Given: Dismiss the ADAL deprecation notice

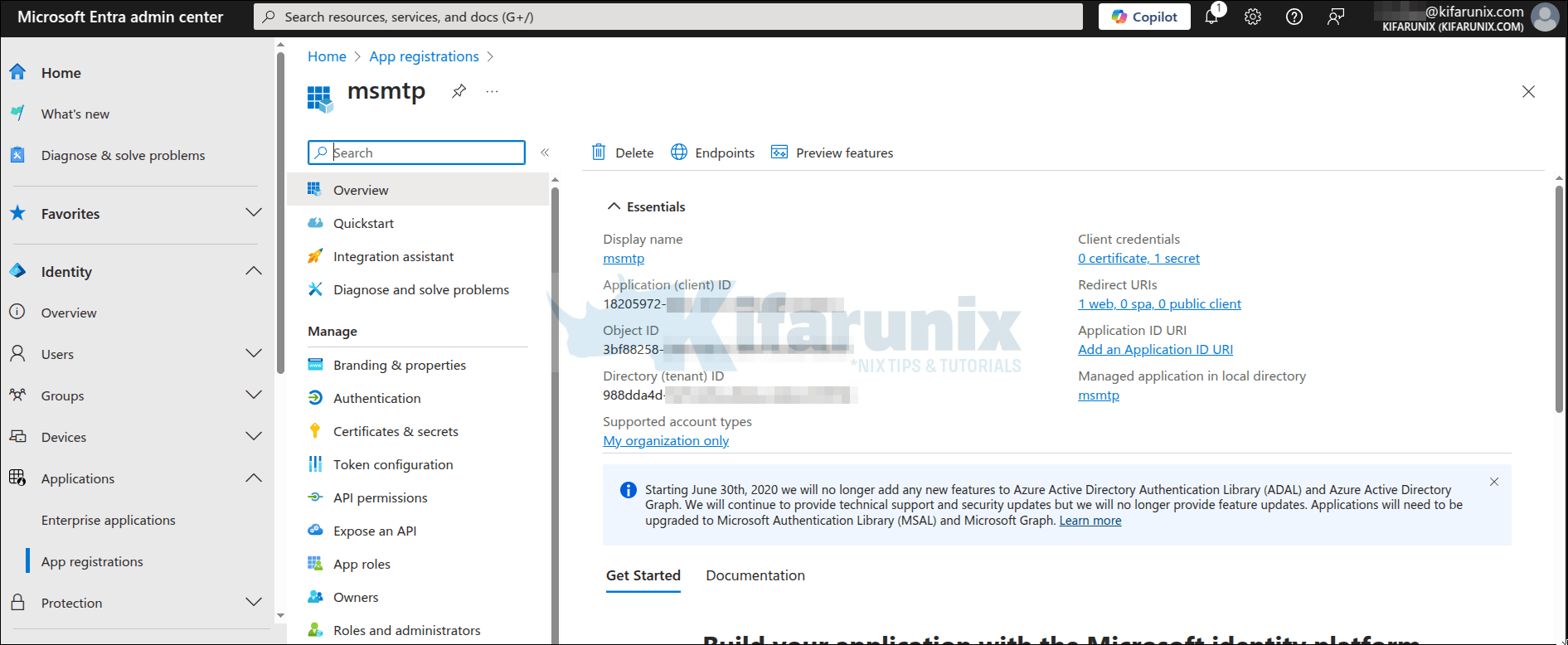Looking at the screenshot, I should coord(1494,482).
